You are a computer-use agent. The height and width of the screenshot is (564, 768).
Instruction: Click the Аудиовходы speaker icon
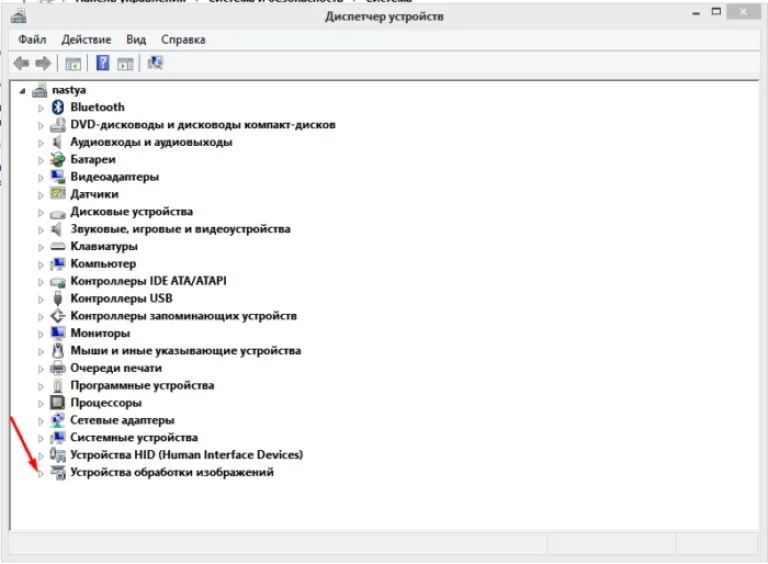(57, 142)
